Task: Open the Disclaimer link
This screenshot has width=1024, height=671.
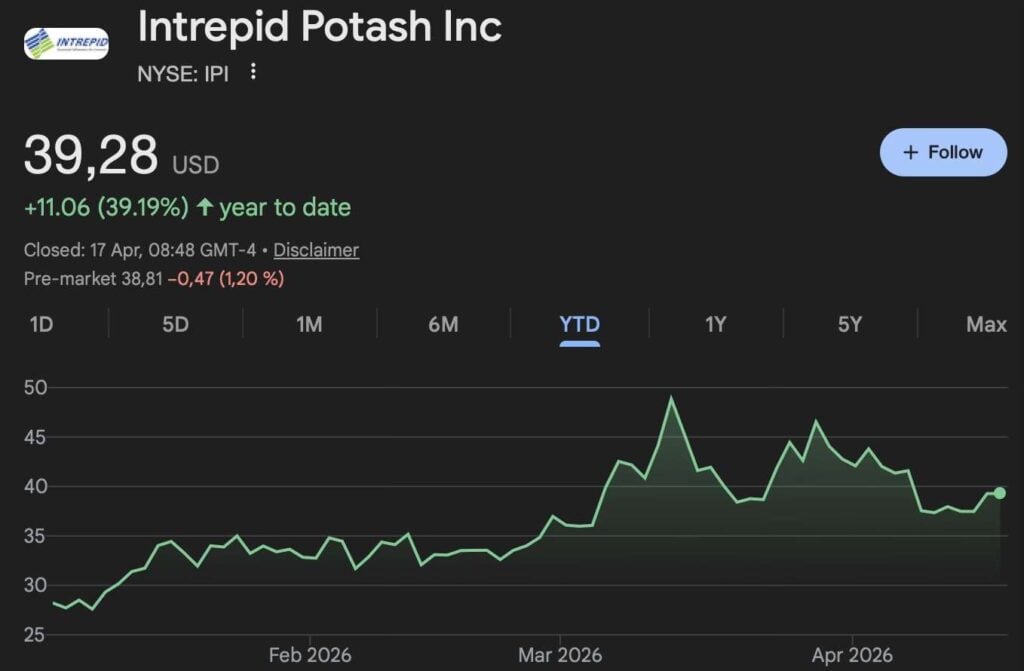Action: point(316,250)
